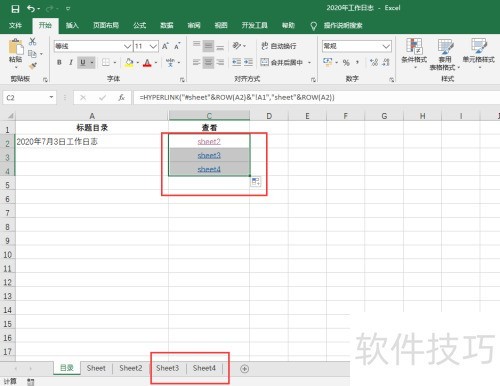Switch to 公式 Formulas tab
Image resolution: width=500 pixels, height=386 pixels.
139,25
